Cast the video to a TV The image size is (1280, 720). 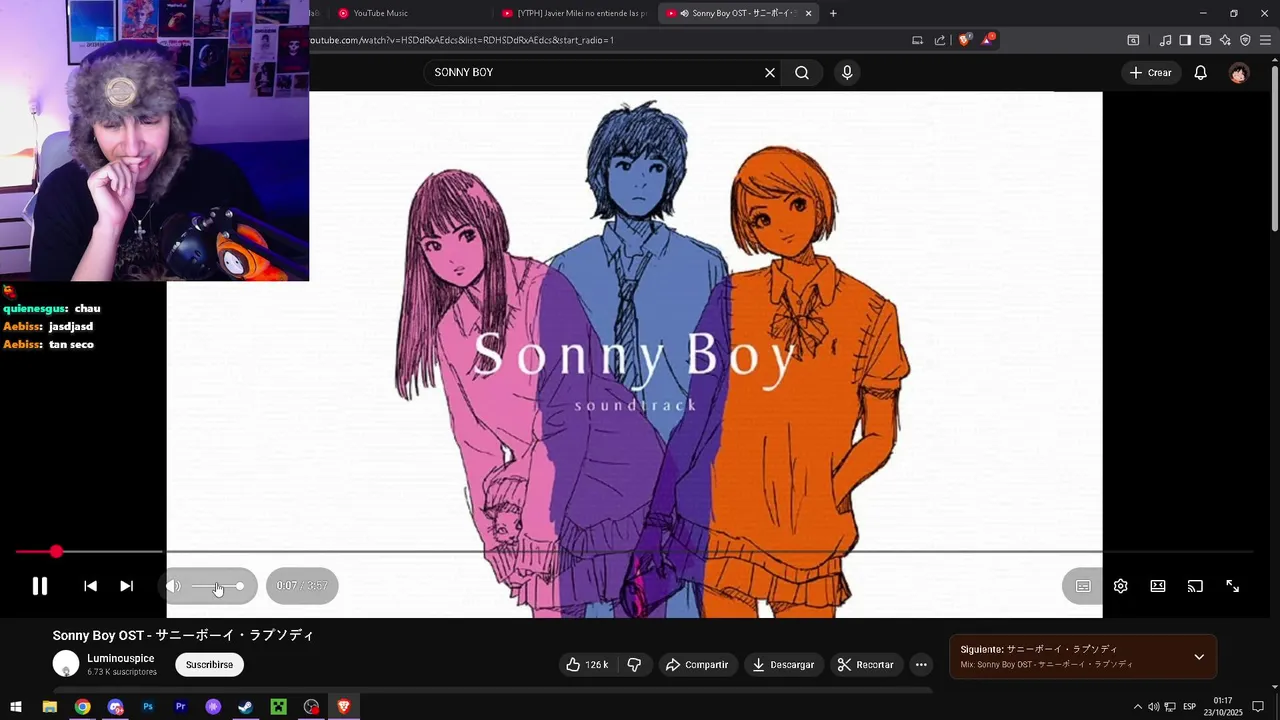click(1195, 586)
